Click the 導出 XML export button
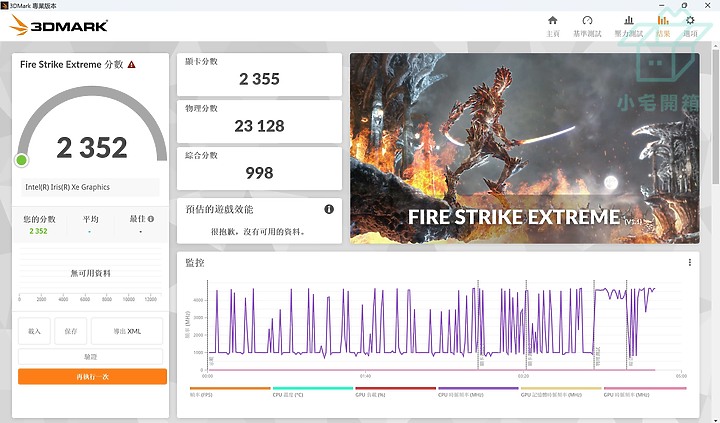 [127, 331]
